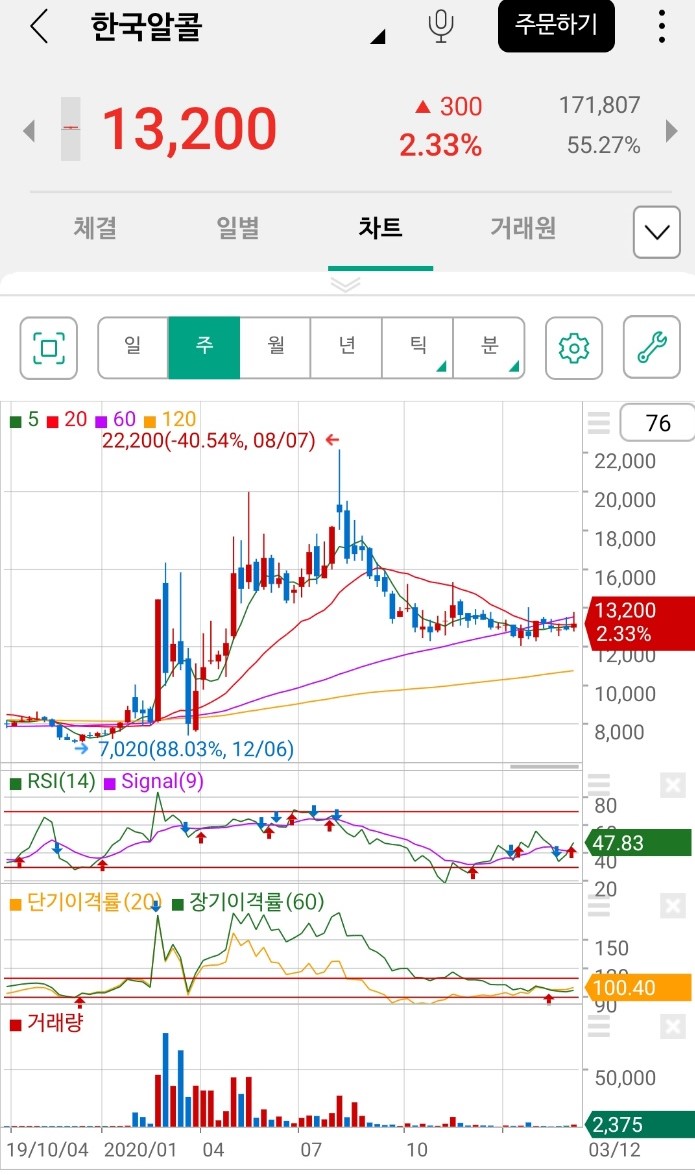Image resolution: width=695 pixels, height=1175 pixels.
Task: Close the volume (거래량) indicator panel
Action: (673, 1027)
